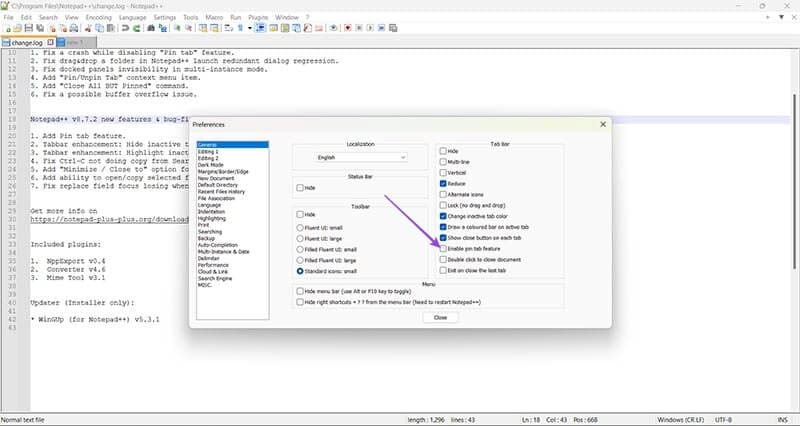Open the Encoding menu

point(98,17)
